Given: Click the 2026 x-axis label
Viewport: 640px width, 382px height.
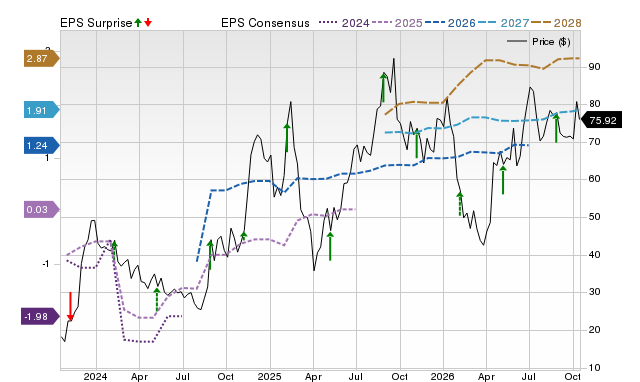Looking at the screenshot, I should [443, 376].
